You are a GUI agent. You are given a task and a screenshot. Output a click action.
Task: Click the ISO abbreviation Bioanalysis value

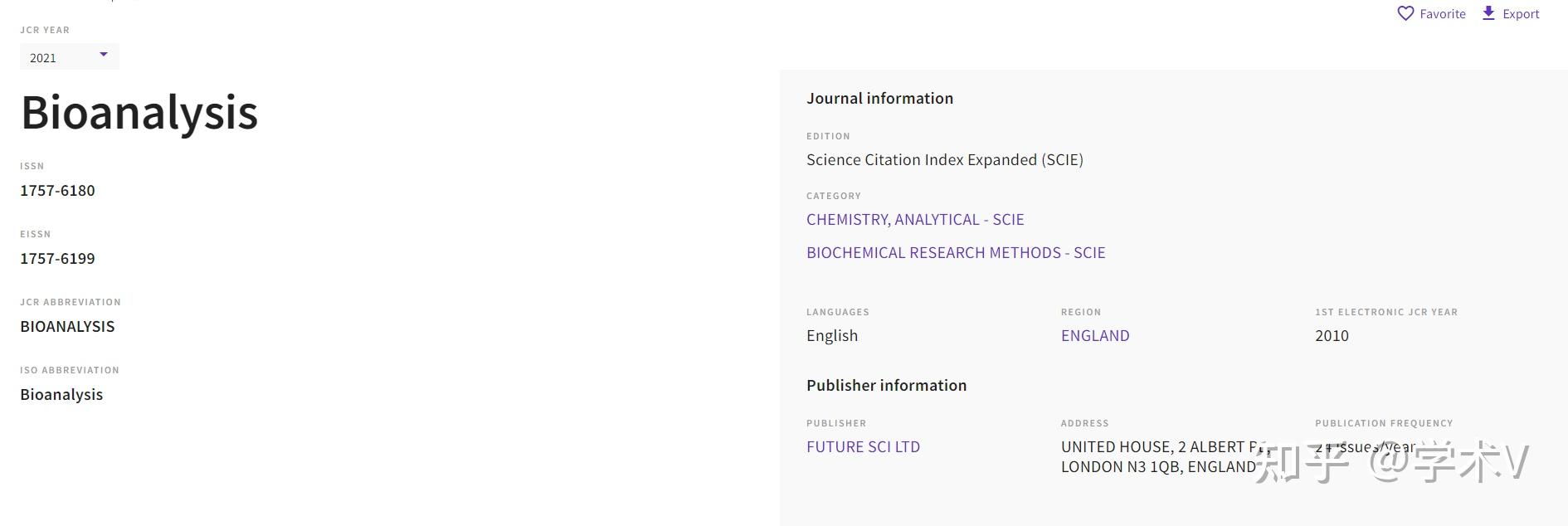coord(61,394)
